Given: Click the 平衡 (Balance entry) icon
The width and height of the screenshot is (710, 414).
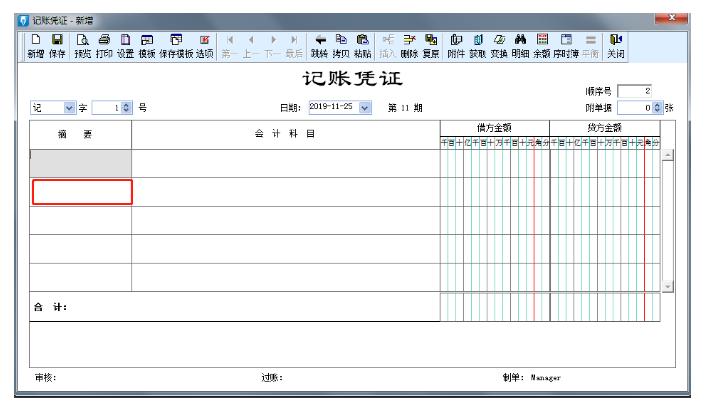Looking at the screenshot, I should (590, 46).
